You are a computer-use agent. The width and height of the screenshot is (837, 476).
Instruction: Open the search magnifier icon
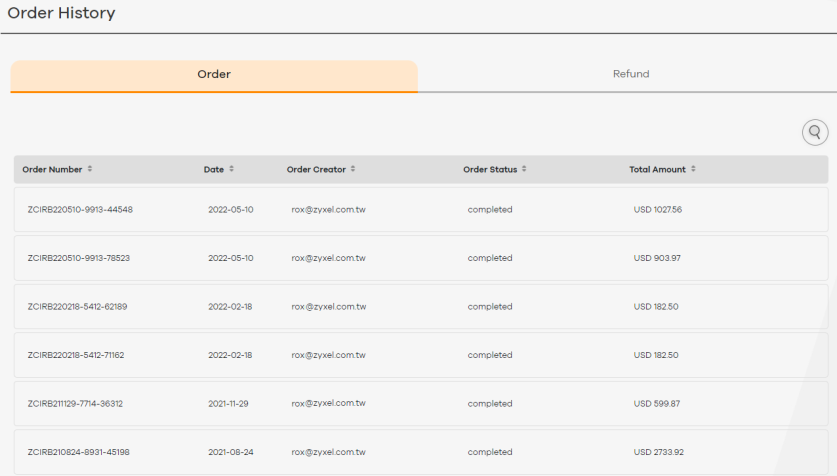click(x=815, y=132)
